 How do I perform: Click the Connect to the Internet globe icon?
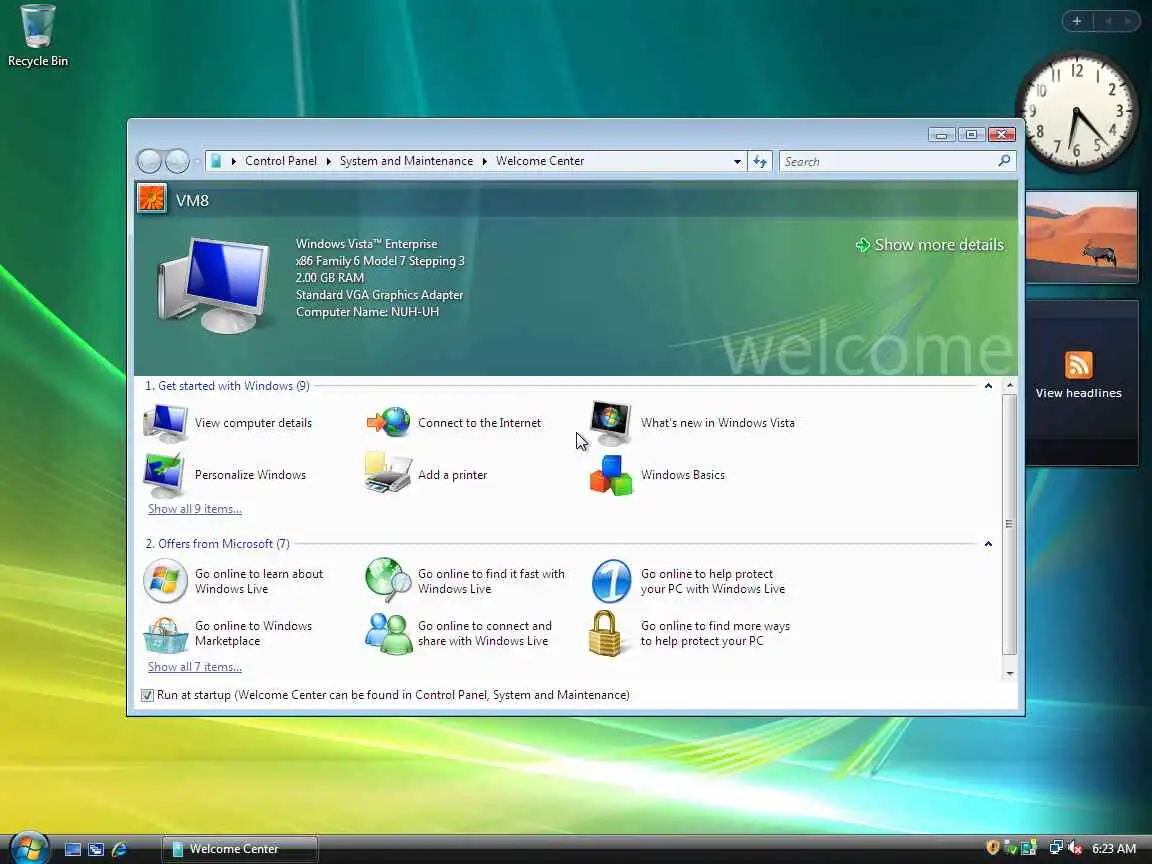(x=388, y=422)
